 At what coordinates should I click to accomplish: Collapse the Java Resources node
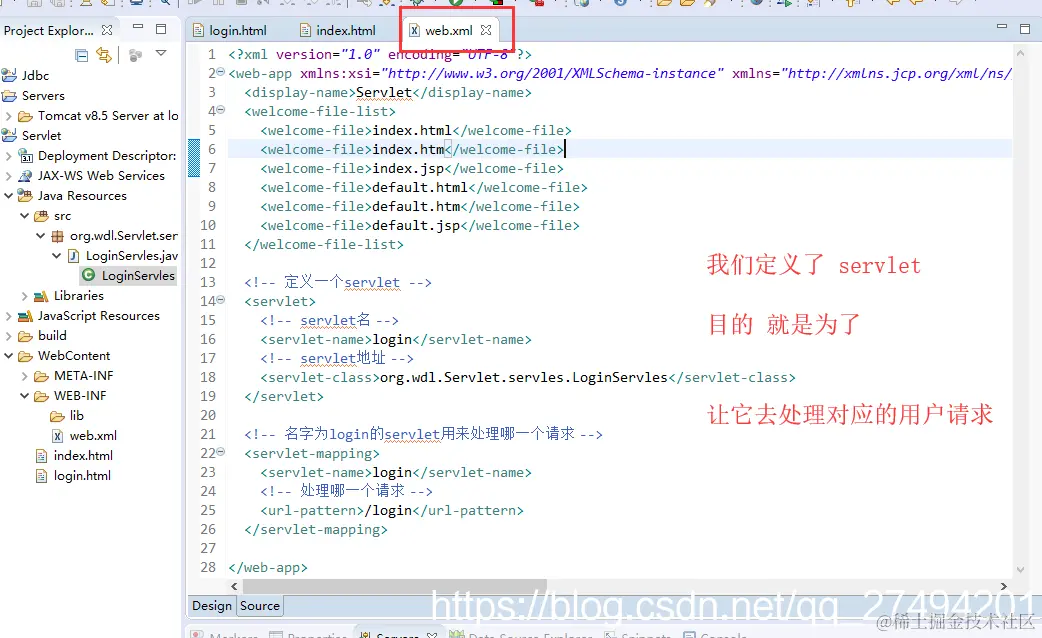point(9,196)
